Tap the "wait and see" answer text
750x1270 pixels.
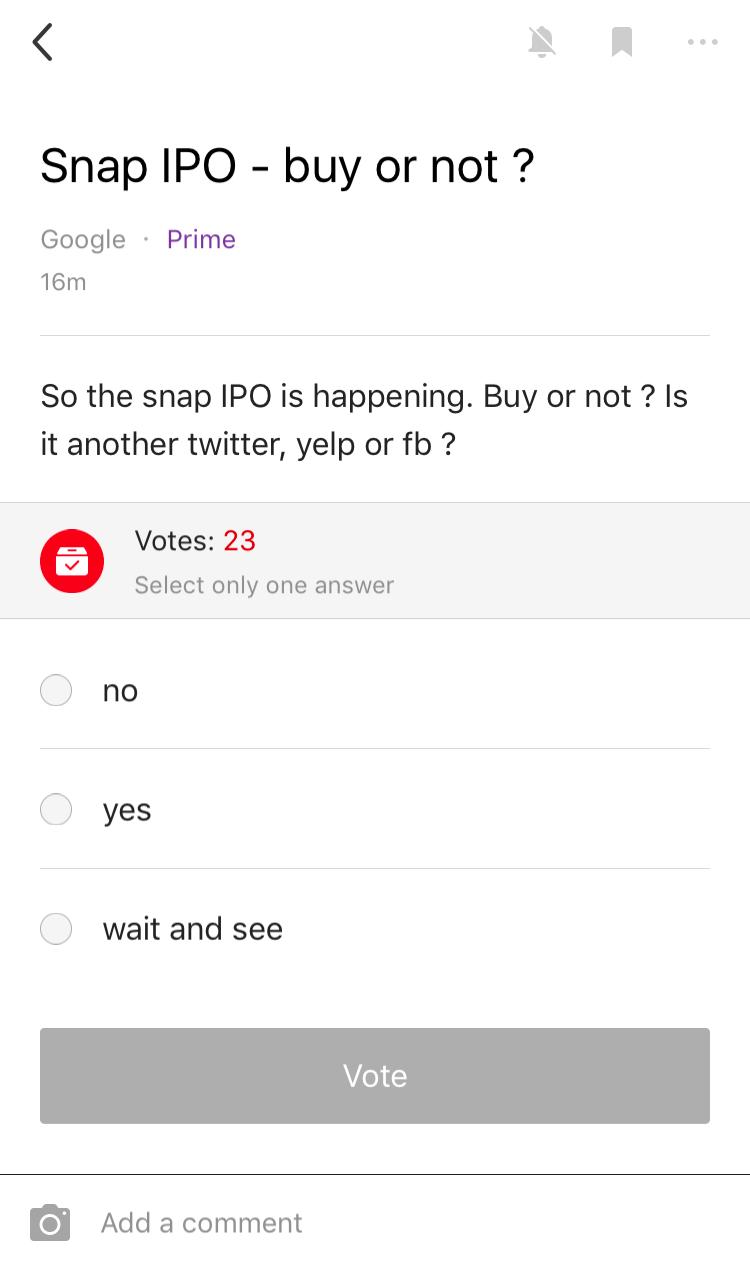193,929
